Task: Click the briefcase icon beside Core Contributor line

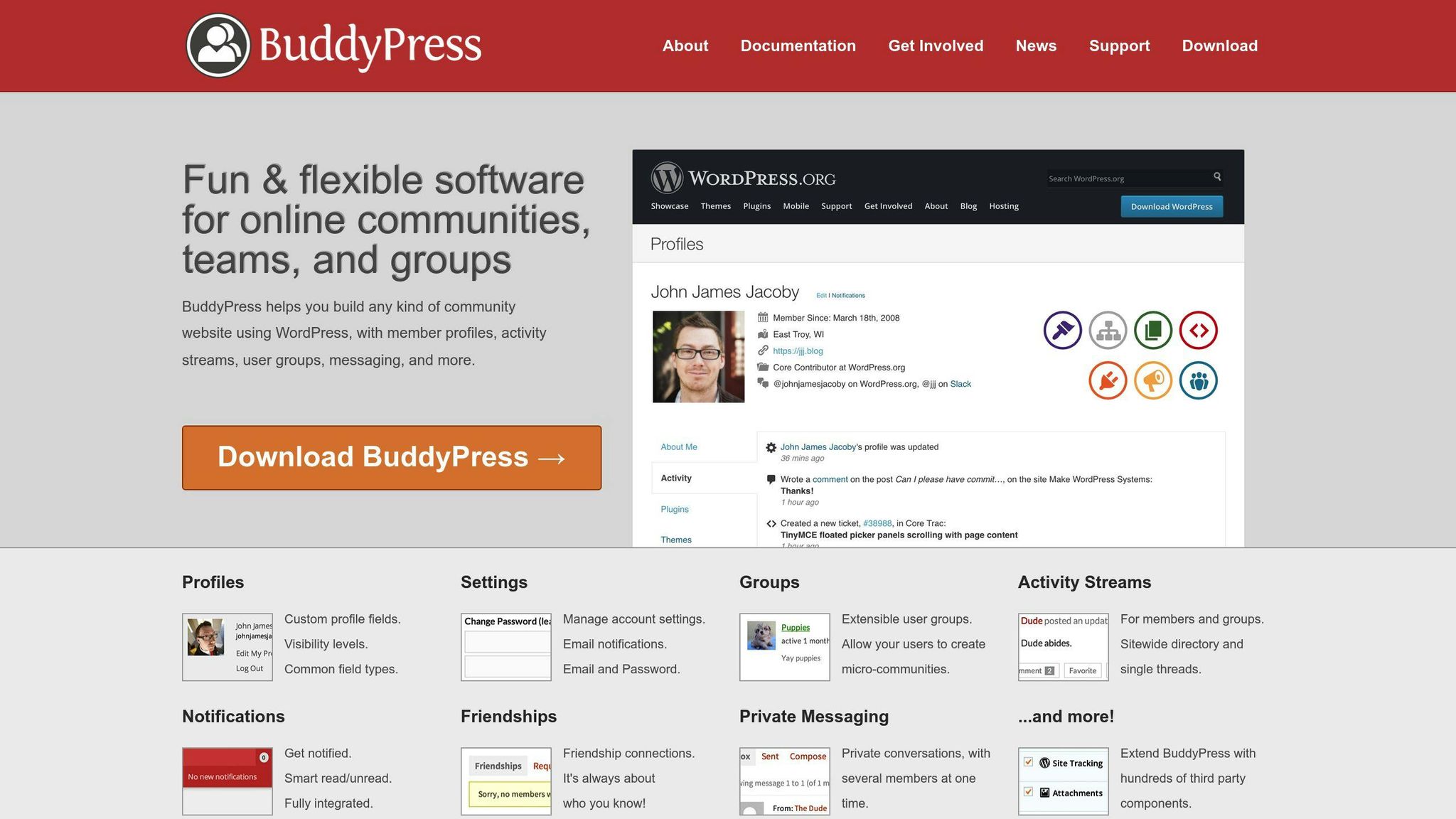Action: 763,367
